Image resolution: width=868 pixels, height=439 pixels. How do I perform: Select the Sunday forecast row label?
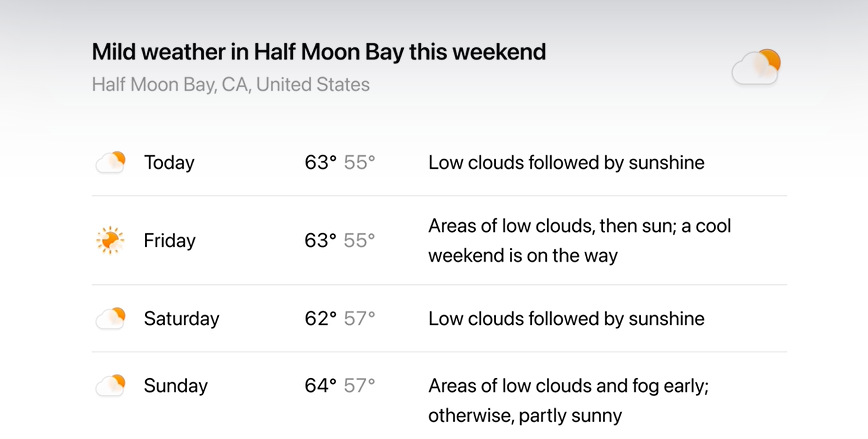pos(175,386)
